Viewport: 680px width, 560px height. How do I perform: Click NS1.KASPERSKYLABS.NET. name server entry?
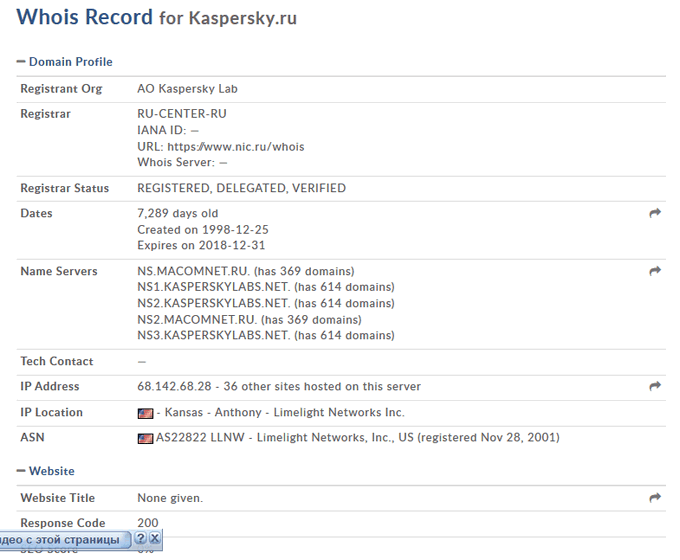[213, 287]
